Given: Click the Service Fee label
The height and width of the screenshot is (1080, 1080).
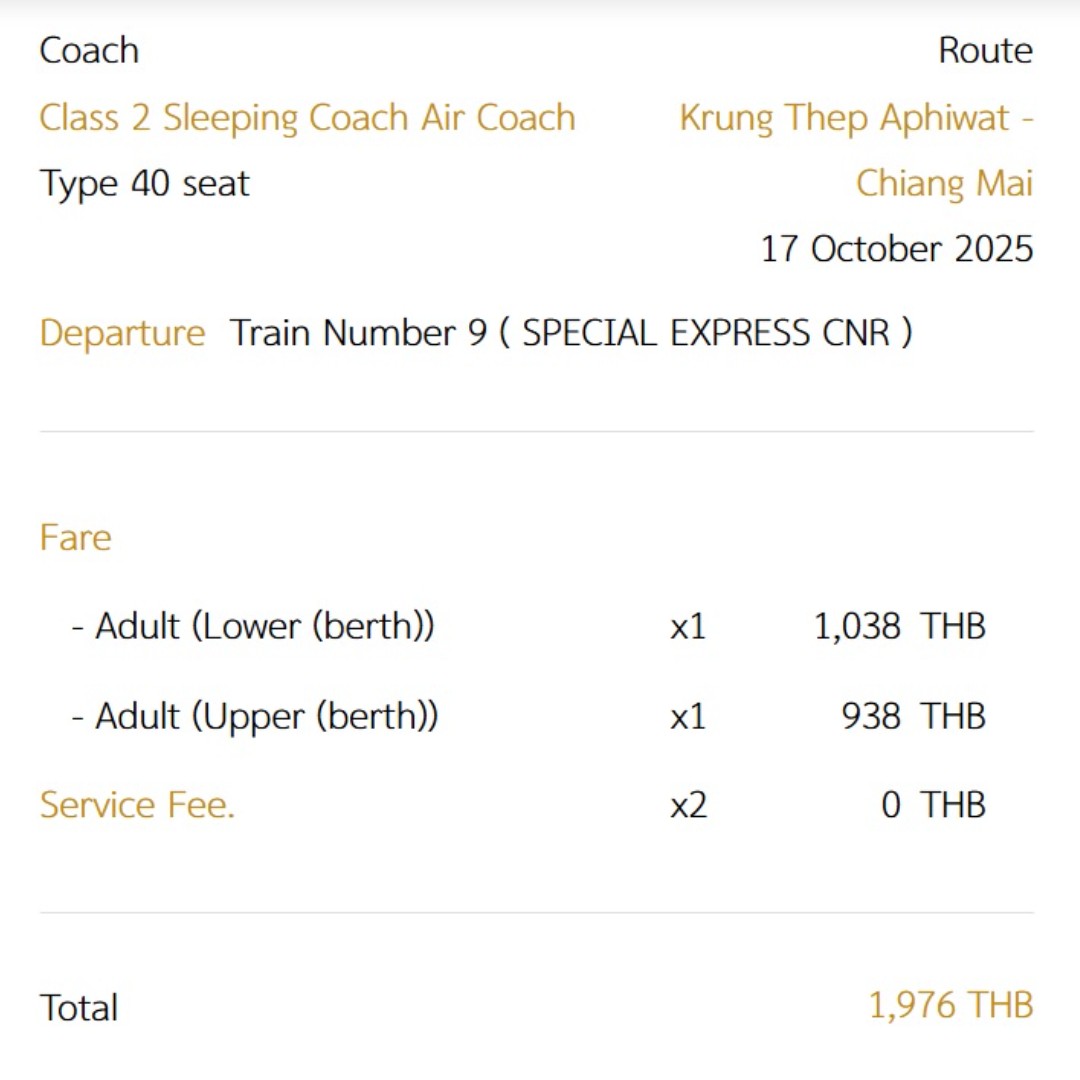Looking at the screenshot, I should coord(137,805).
